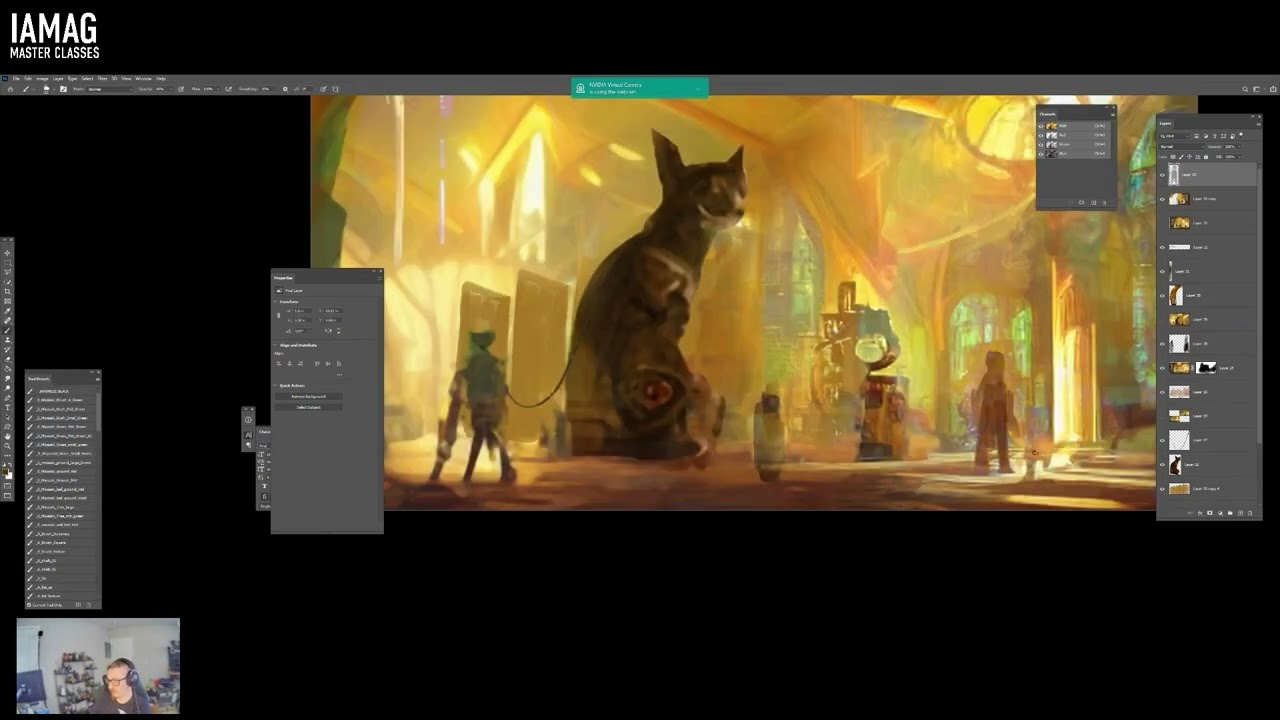Image resolution: width=1280 pixels, height=720 pixels.
Task: Open more align options ellipsis in Properties
Action: 339,375
